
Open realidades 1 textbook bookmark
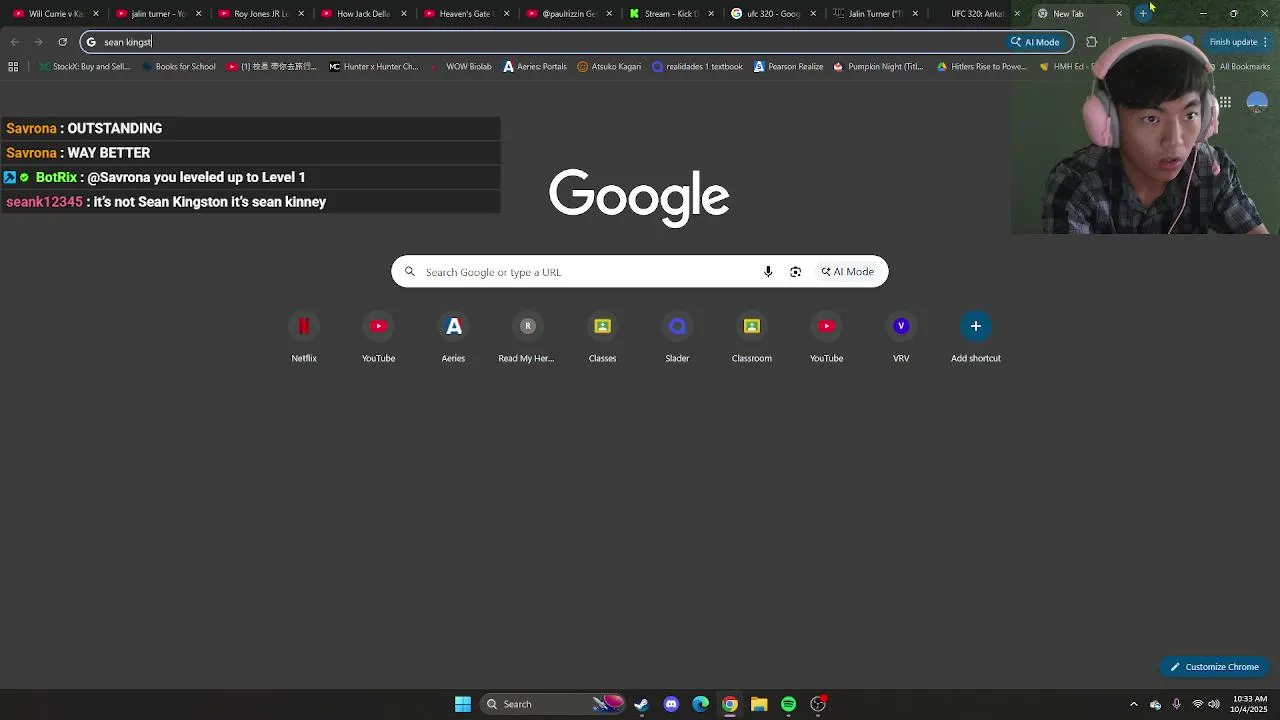[697, 67]
